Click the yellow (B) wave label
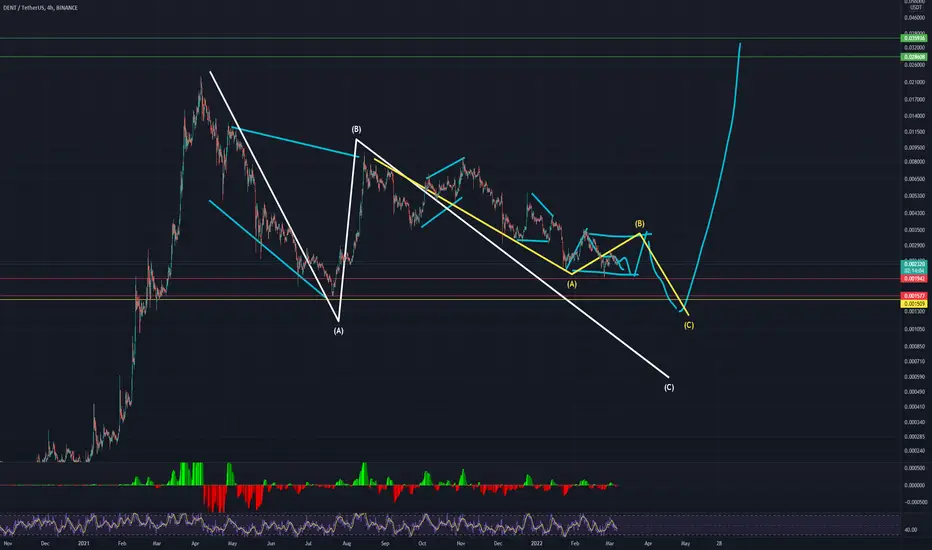 pos(640,224)
